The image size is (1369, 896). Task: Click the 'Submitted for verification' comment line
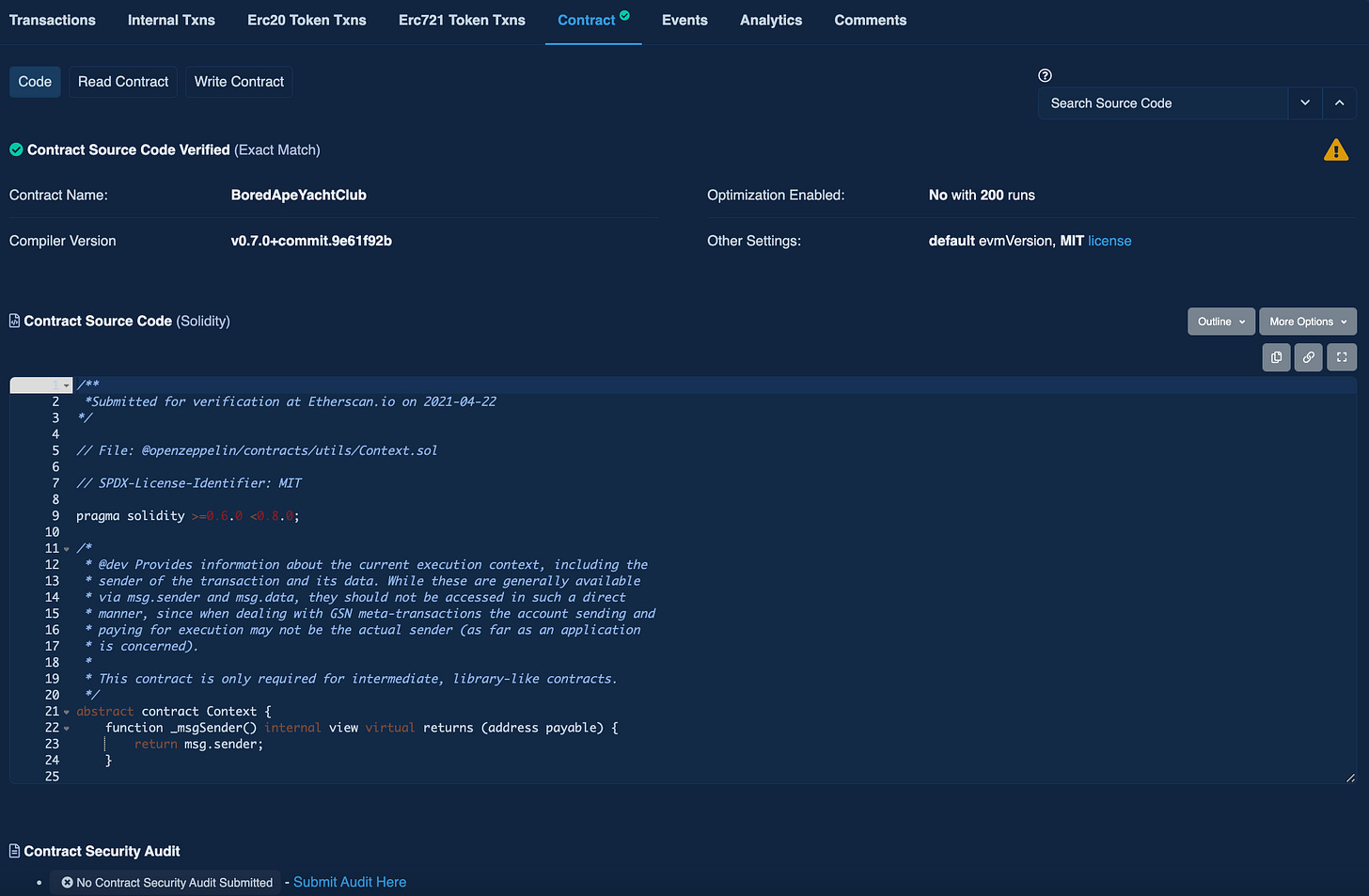coord(291,401)
